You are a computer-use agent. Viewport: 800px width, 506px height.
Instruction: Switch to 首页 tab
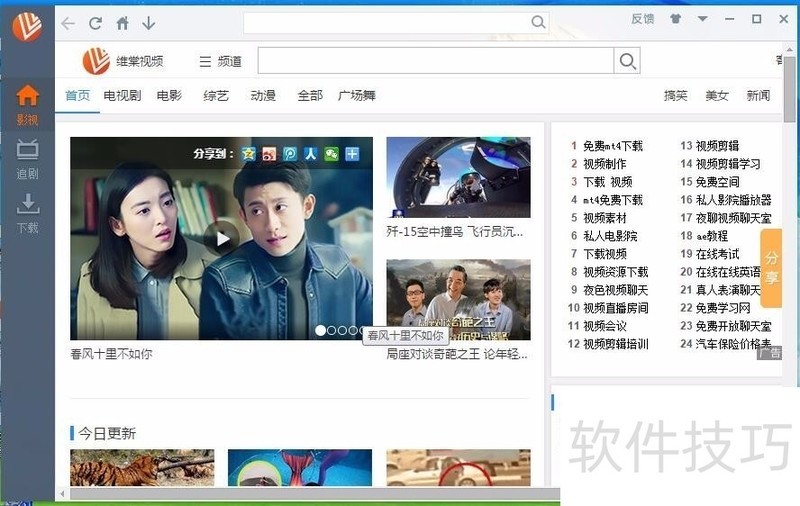[78, 95]
